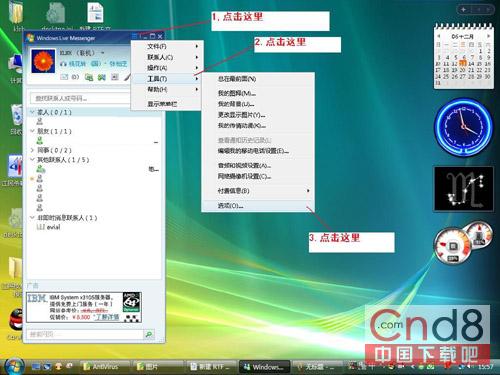Toggle 总在最前面(N) in the Tools submenu

coord(258,79)
